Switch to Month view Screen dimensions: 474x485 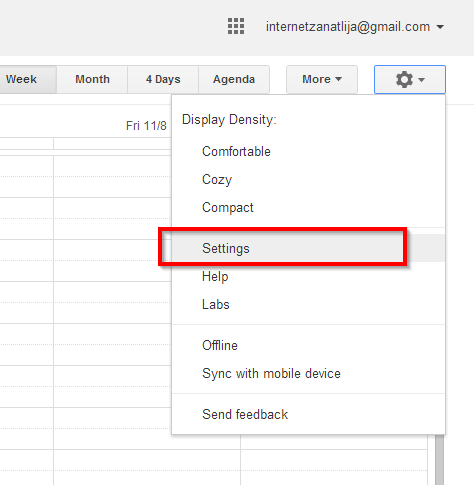coord(92,79)
